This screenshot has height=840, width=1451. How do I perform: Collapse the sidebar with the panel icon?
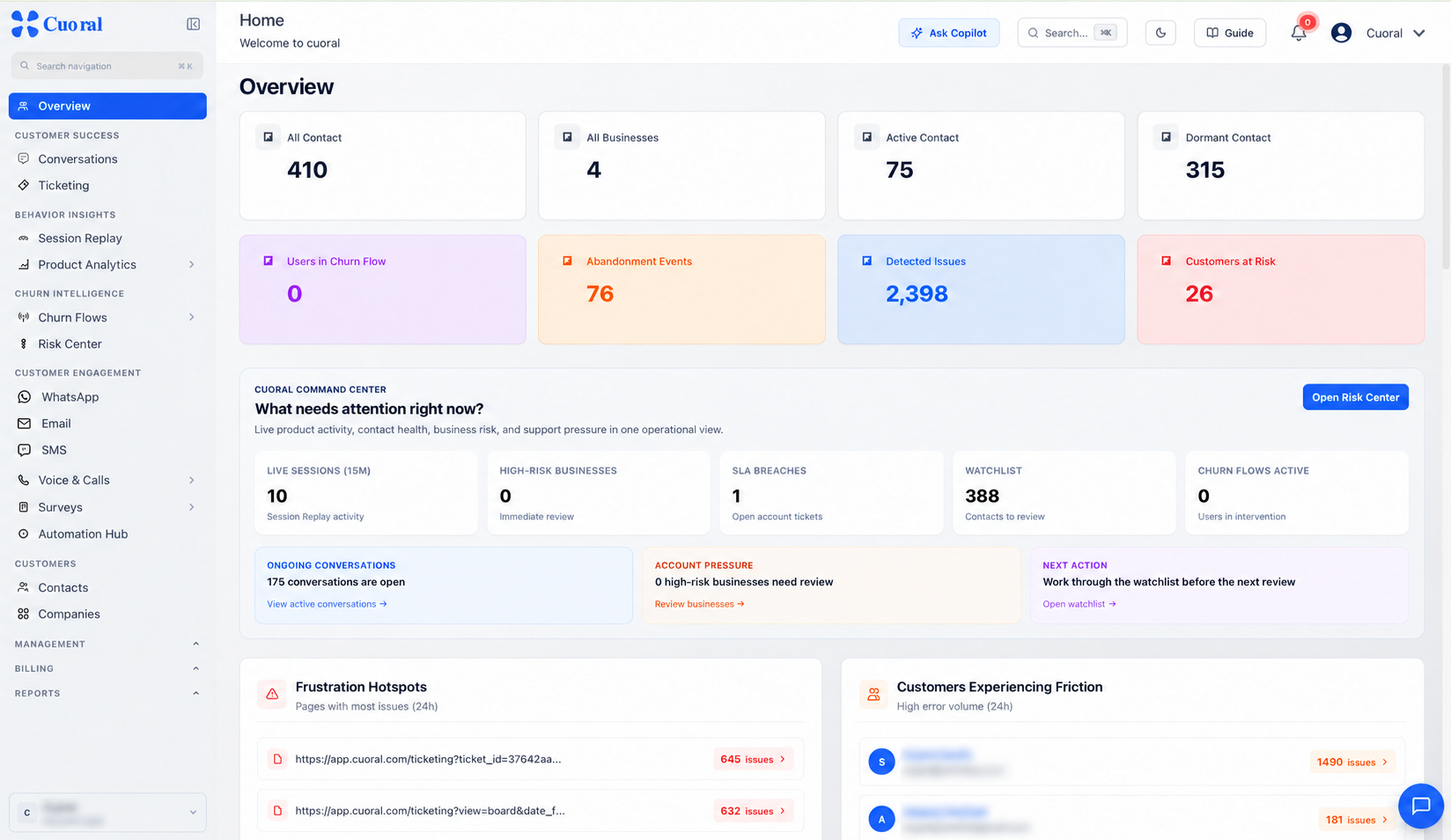tap(193, 25)
